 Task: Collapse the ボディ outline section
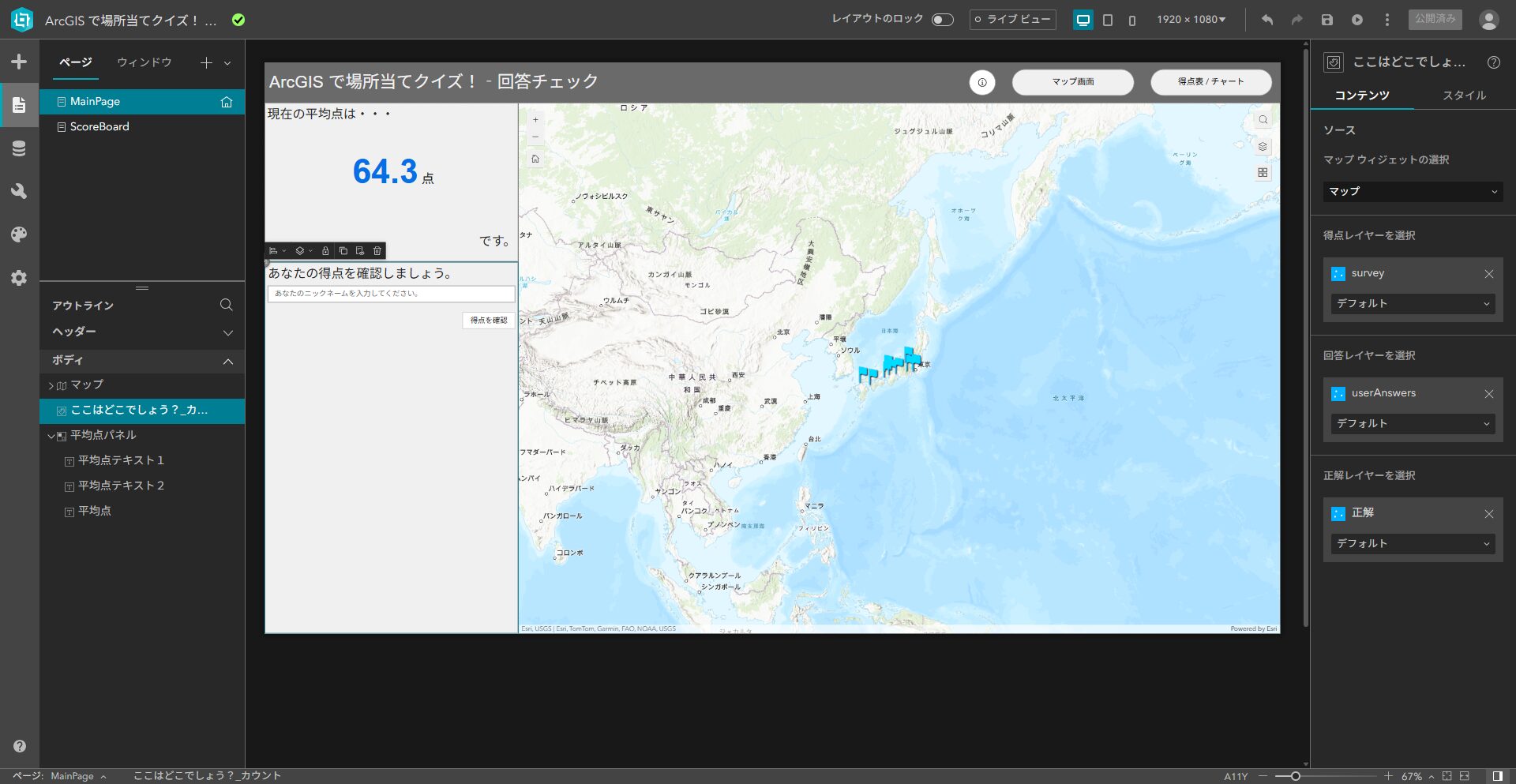pyautogui.click(x=228, y=362)
